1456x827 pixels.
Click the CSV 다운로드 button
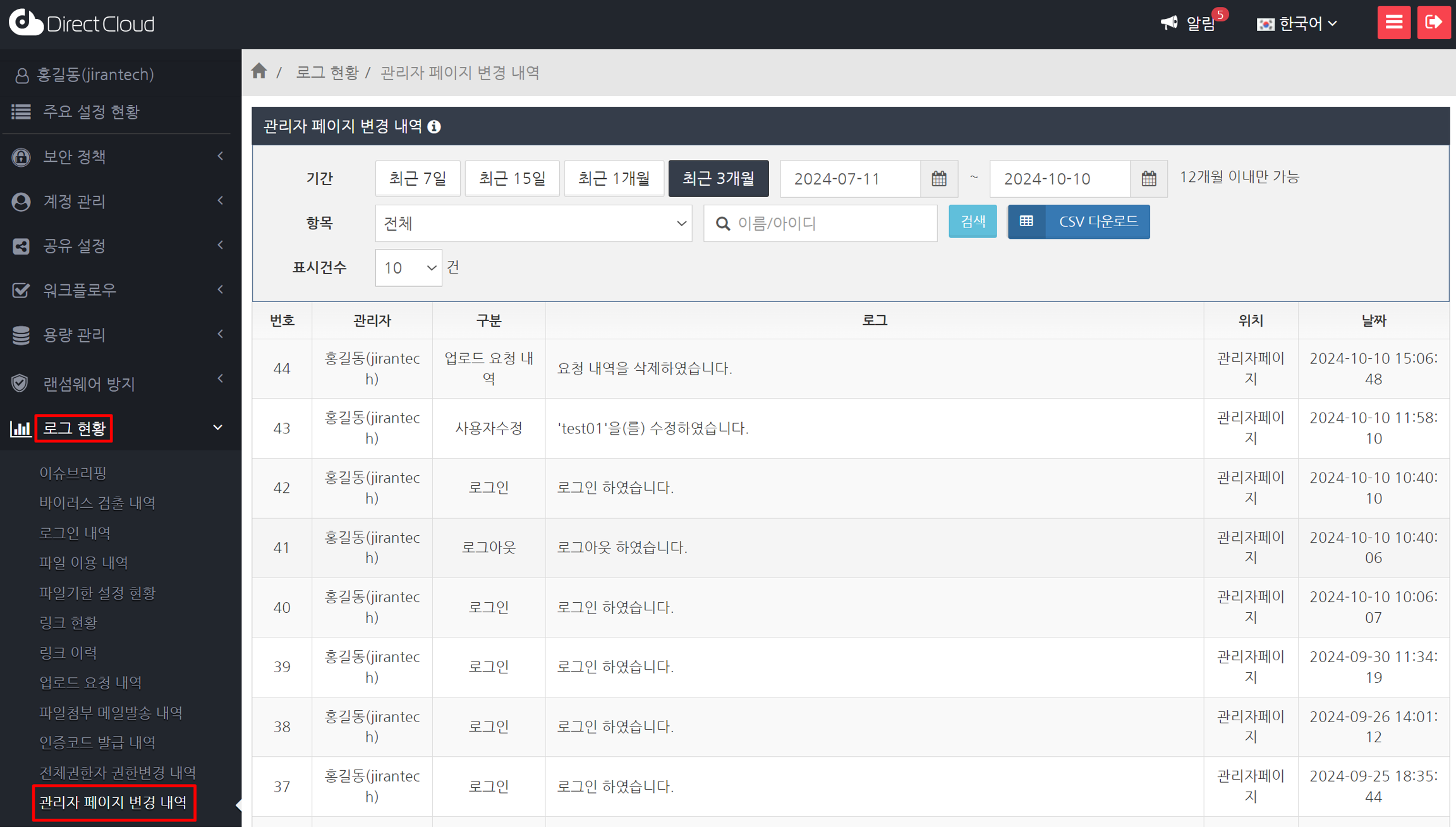[x=1078, y=222]
